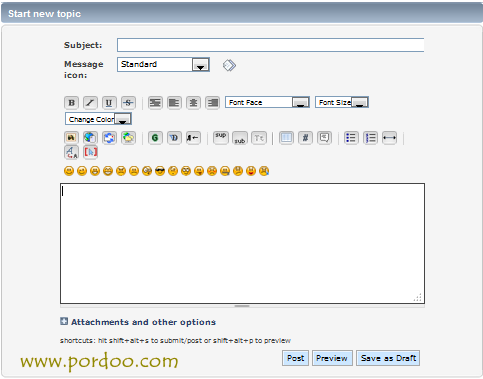483x379 pixels.
Task: Click the blue circular arrows icon
Action: tap(109, 138)
